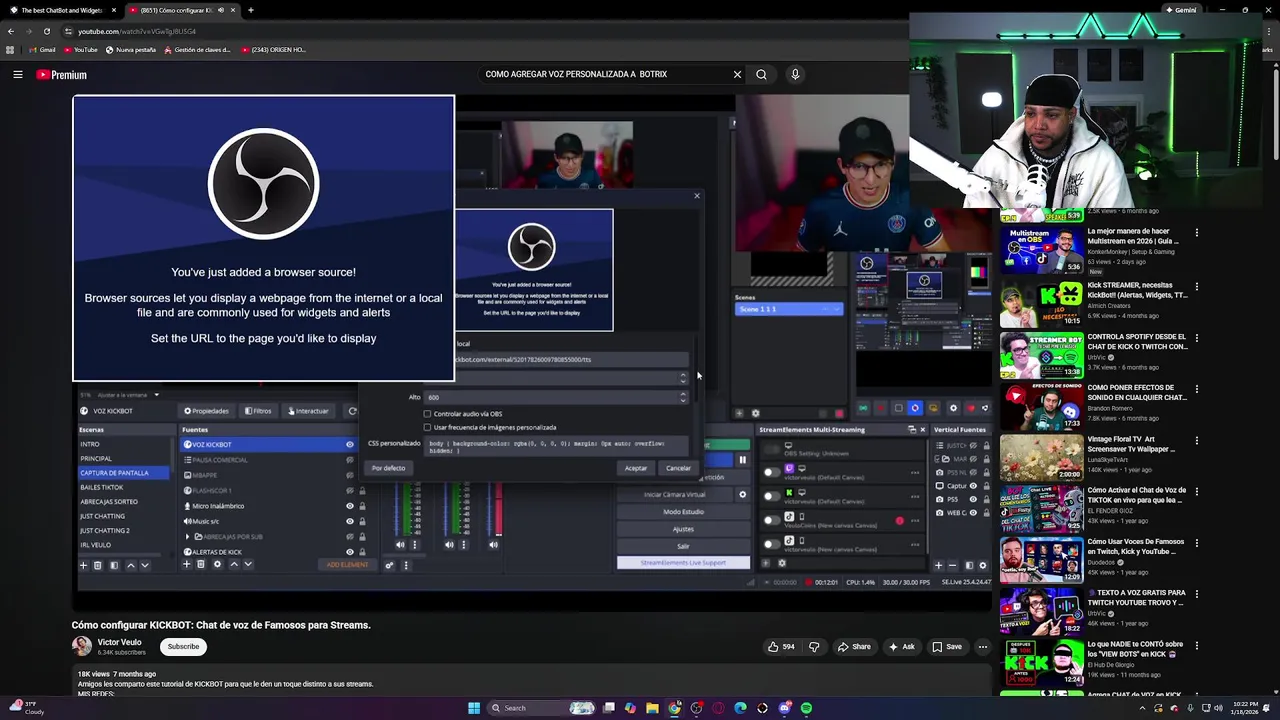Run search with the magnifier button
The image size is (1280, 720).
tap(762, 74)
